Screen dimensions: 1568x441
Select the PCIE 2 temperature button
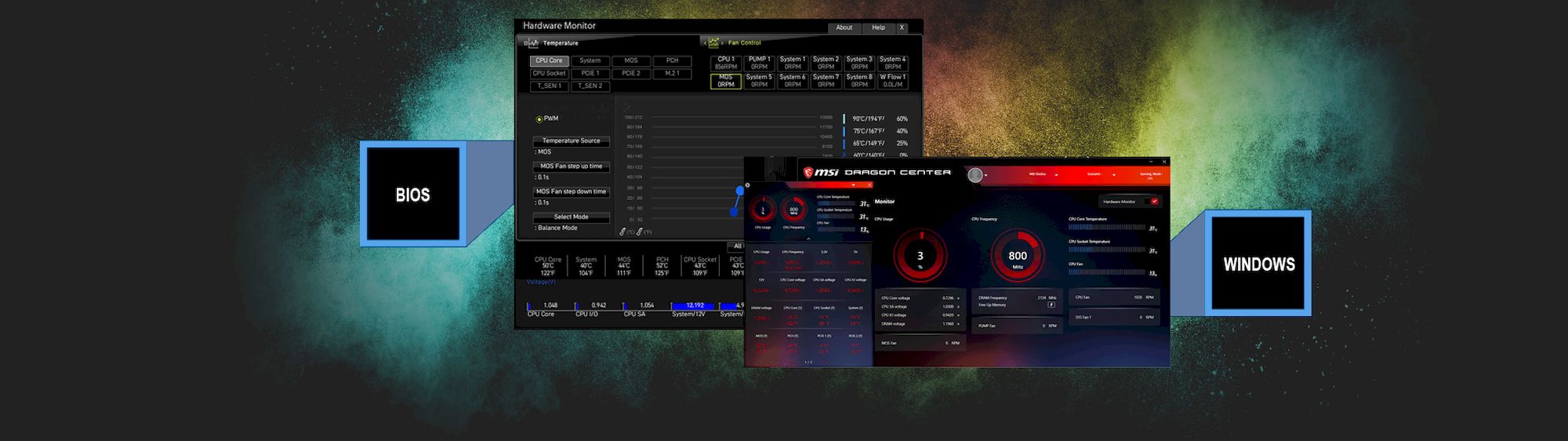pos(631,73)
